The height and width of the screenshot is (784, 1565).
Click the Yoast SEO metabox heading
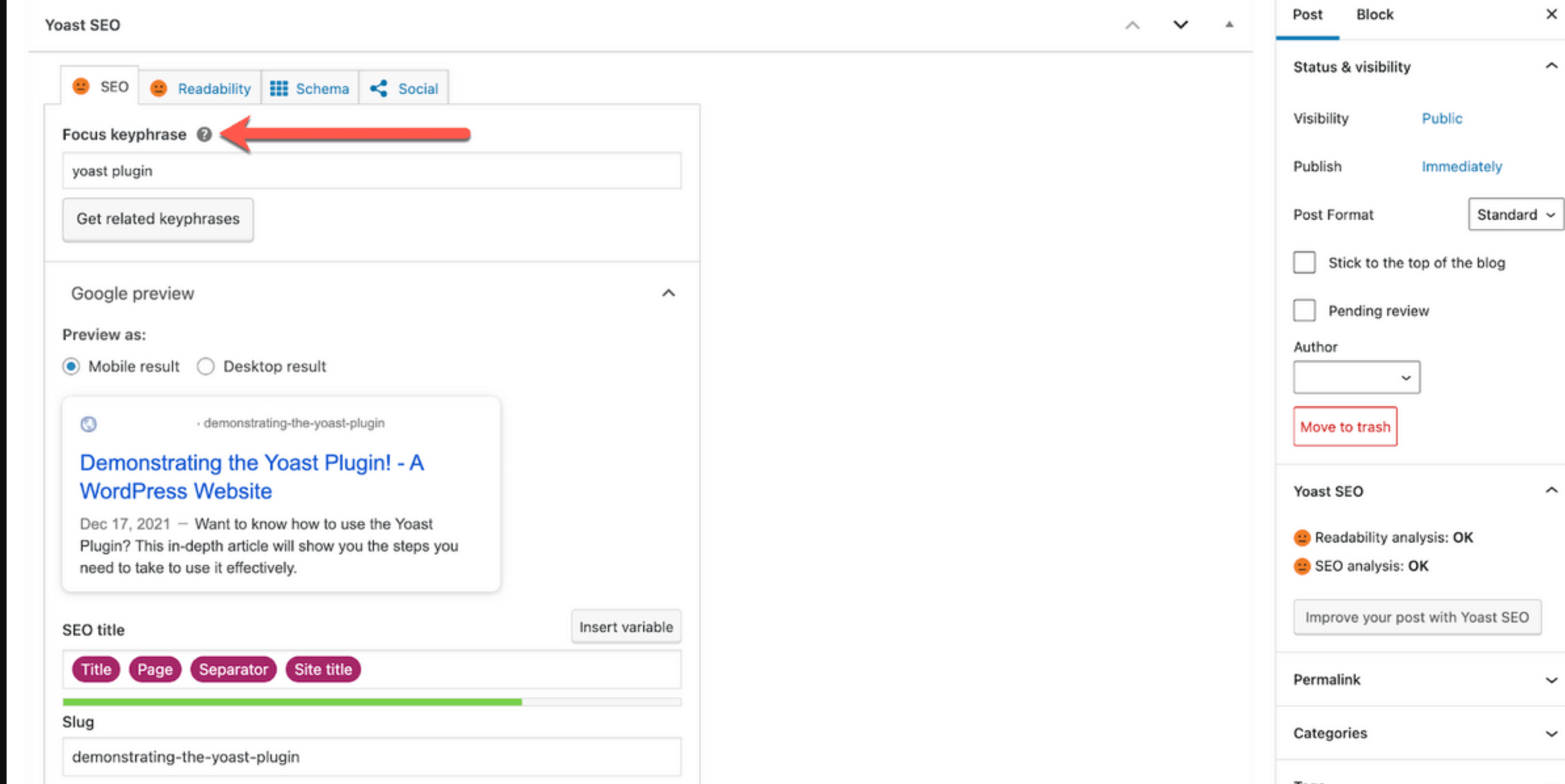pos(83,25)
